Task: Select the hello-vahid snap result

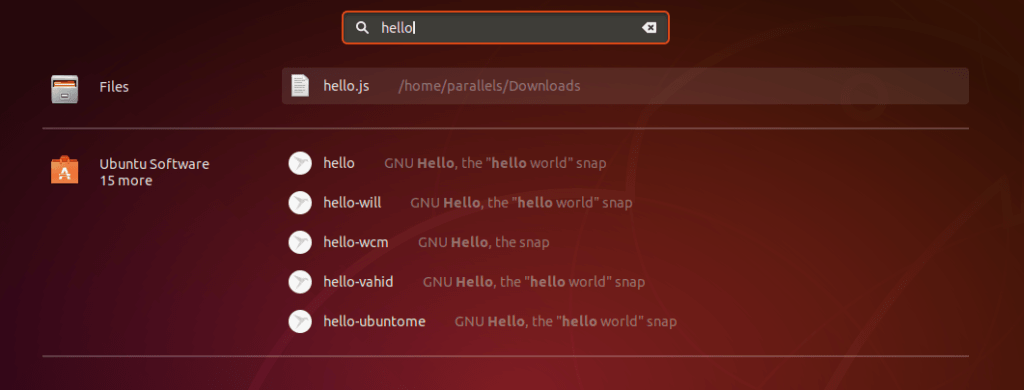Action: [625, 282]
